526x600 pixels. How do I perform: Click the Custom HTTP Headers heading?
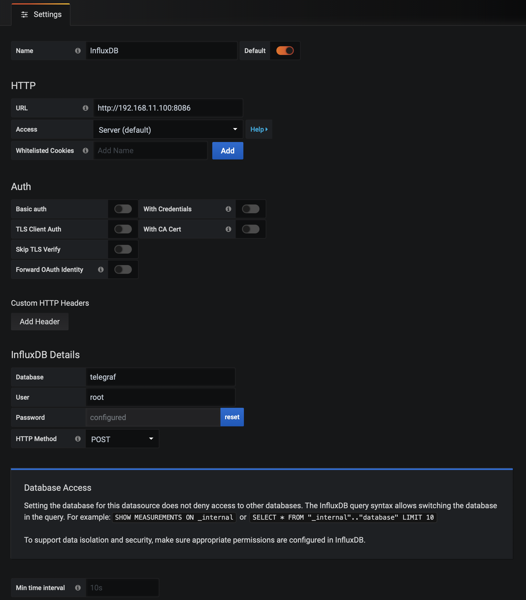pos(50,303)
